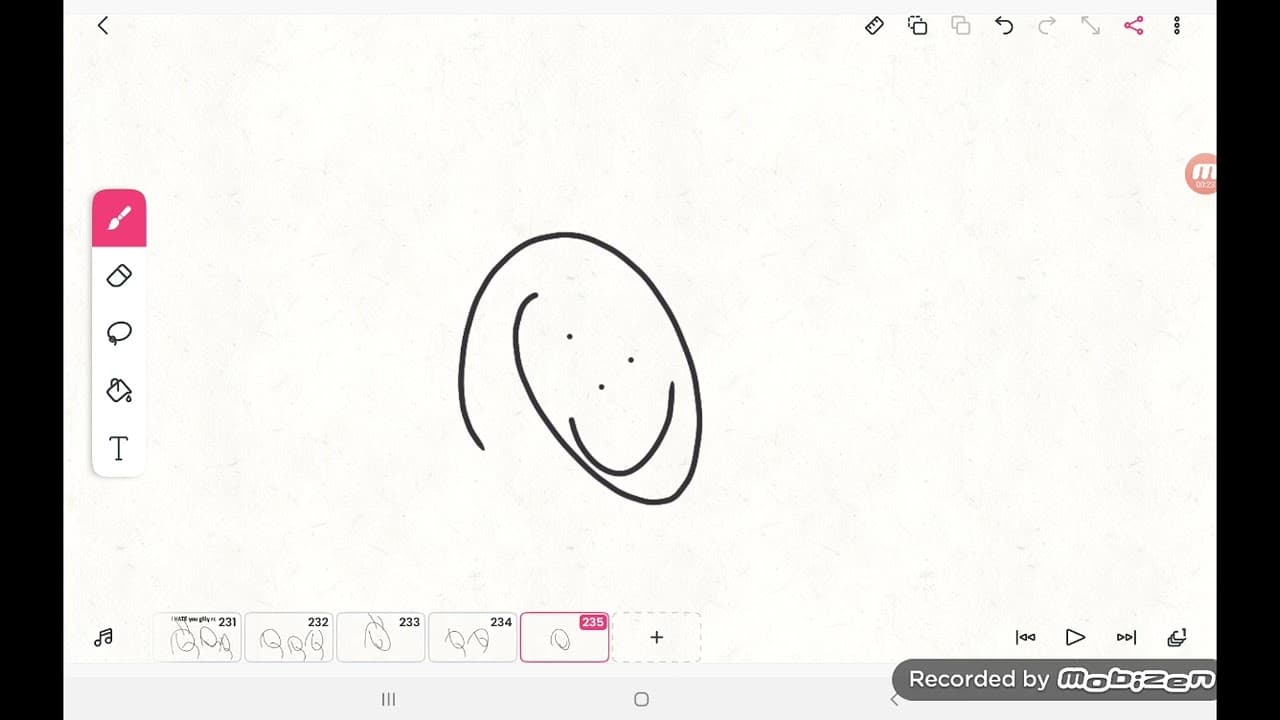Redo the last undone action
The width and height of the screenshot is (1280, 720).
pyautogui.click(x=1047, y=26)
